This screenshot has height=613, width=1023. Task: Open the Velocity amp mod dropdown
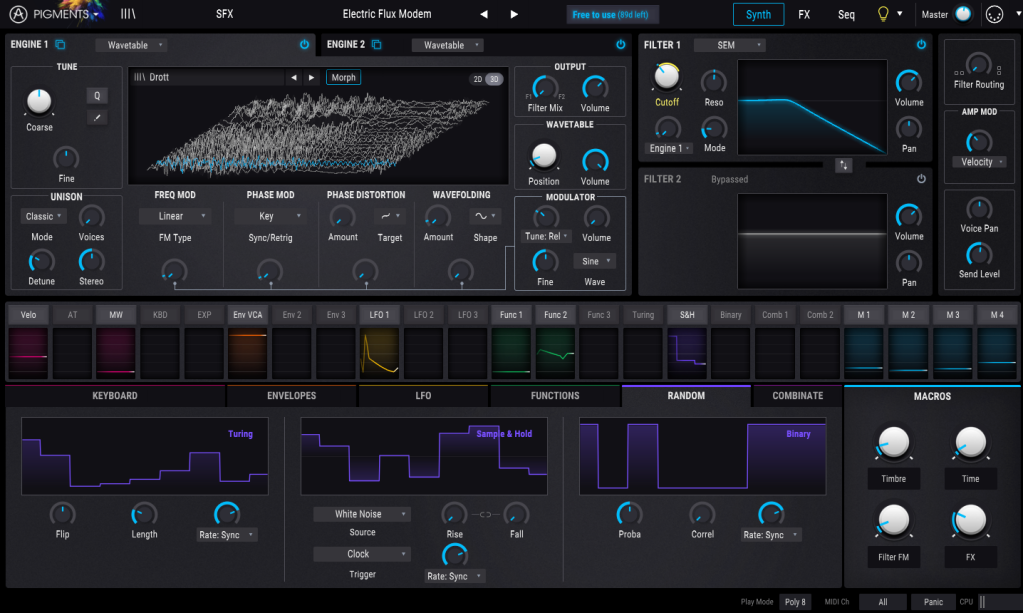coord(980,162)
